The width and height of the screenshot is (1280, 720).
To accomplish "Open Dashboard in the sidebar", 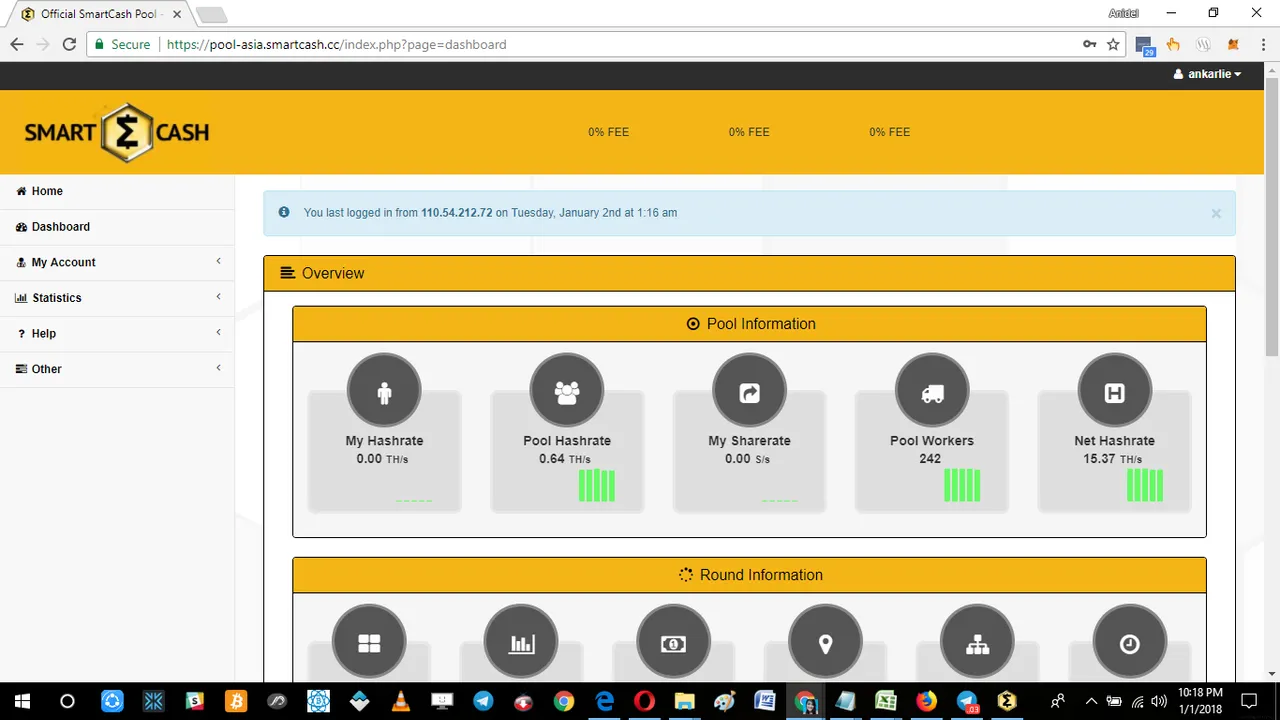I will [x=117, y=227].
